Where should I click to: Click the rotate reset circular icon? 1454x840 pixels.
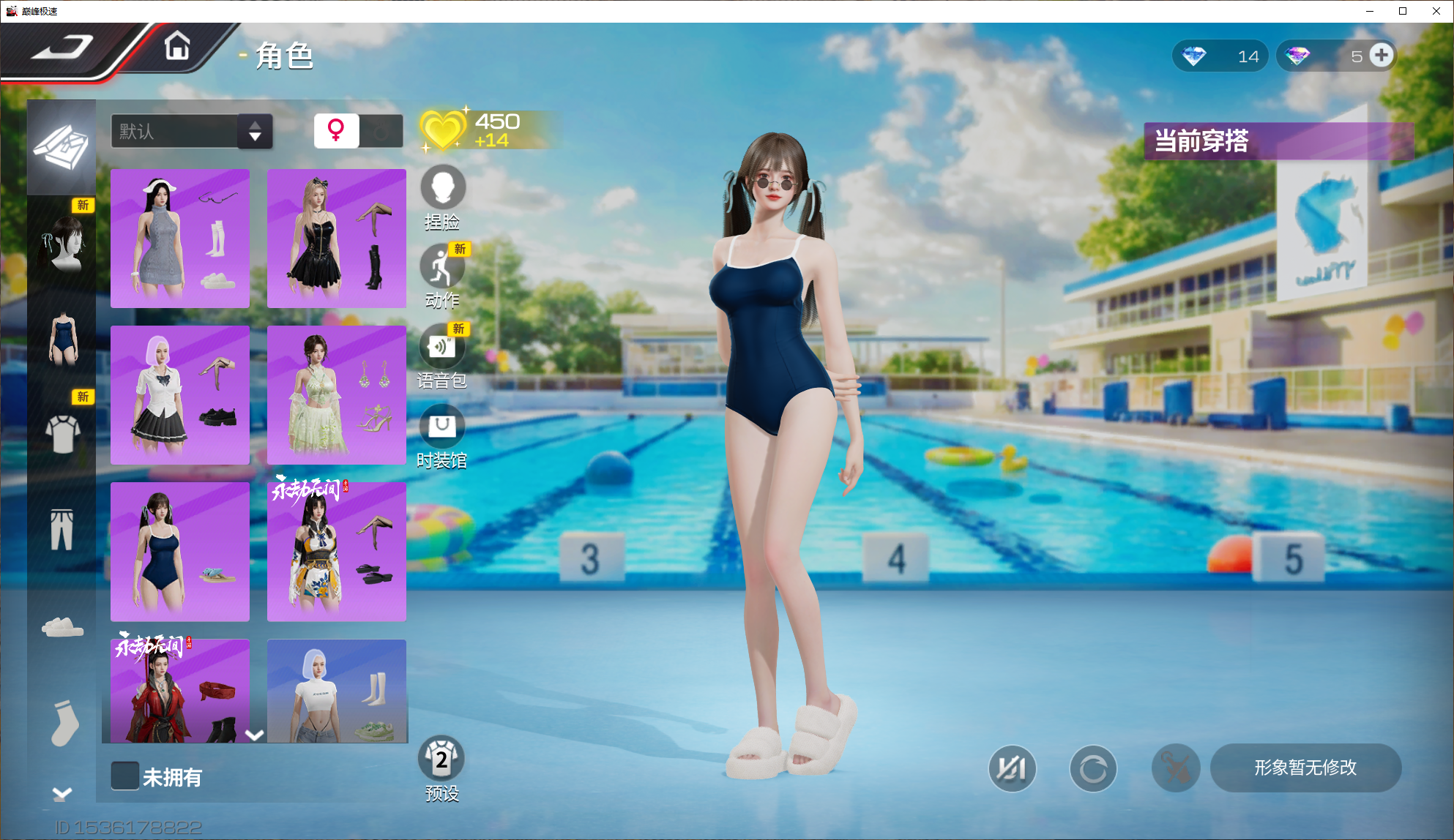(1093, 768)
